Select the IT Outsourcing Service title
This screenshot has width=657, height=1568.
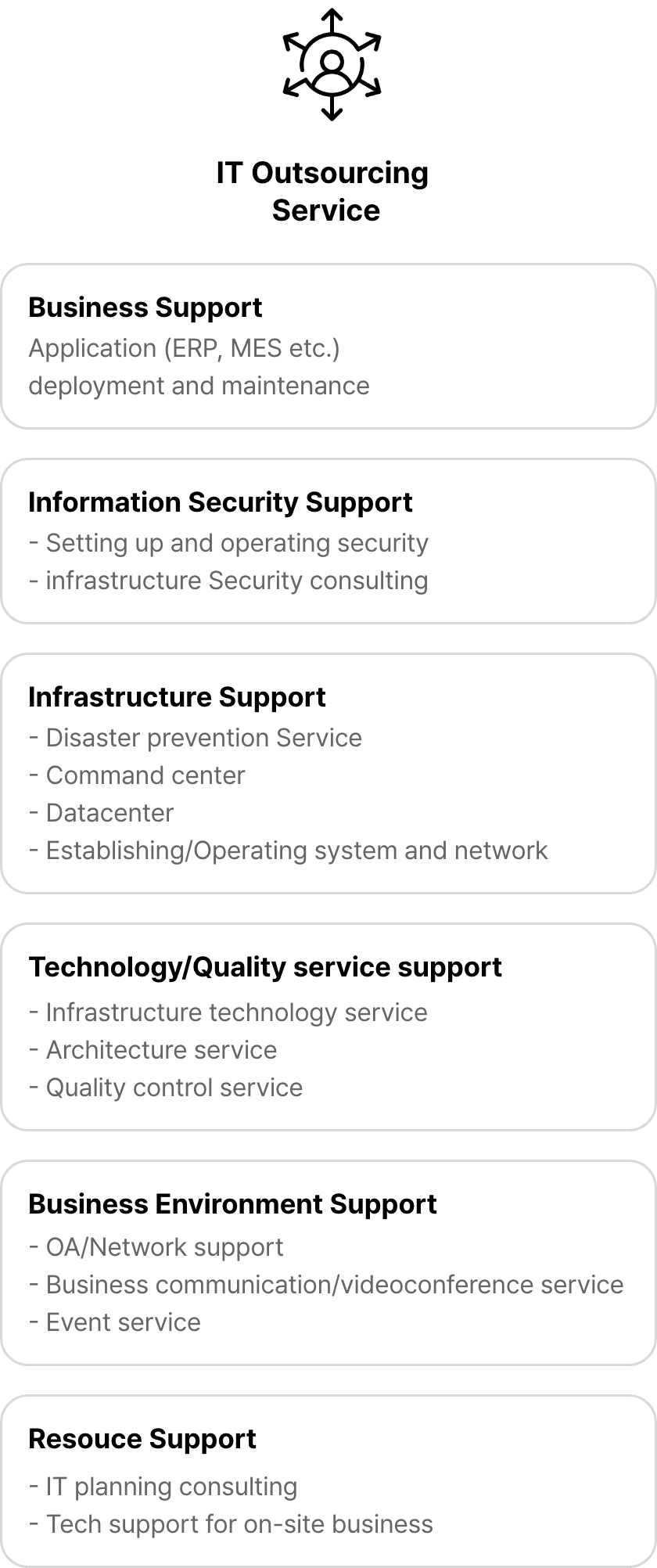point(323,191)
